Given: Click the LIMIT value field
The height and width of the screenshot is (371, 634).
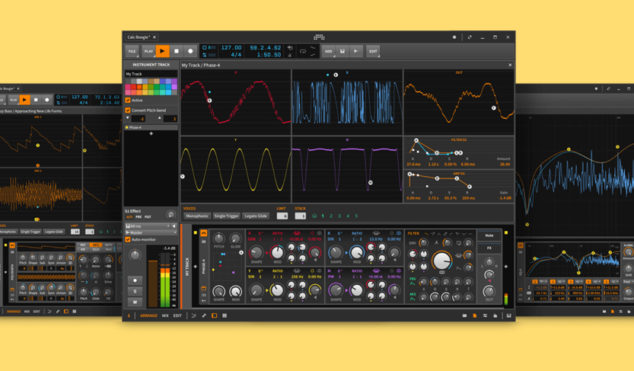Looking at the screenshot, I should point(282,216).
